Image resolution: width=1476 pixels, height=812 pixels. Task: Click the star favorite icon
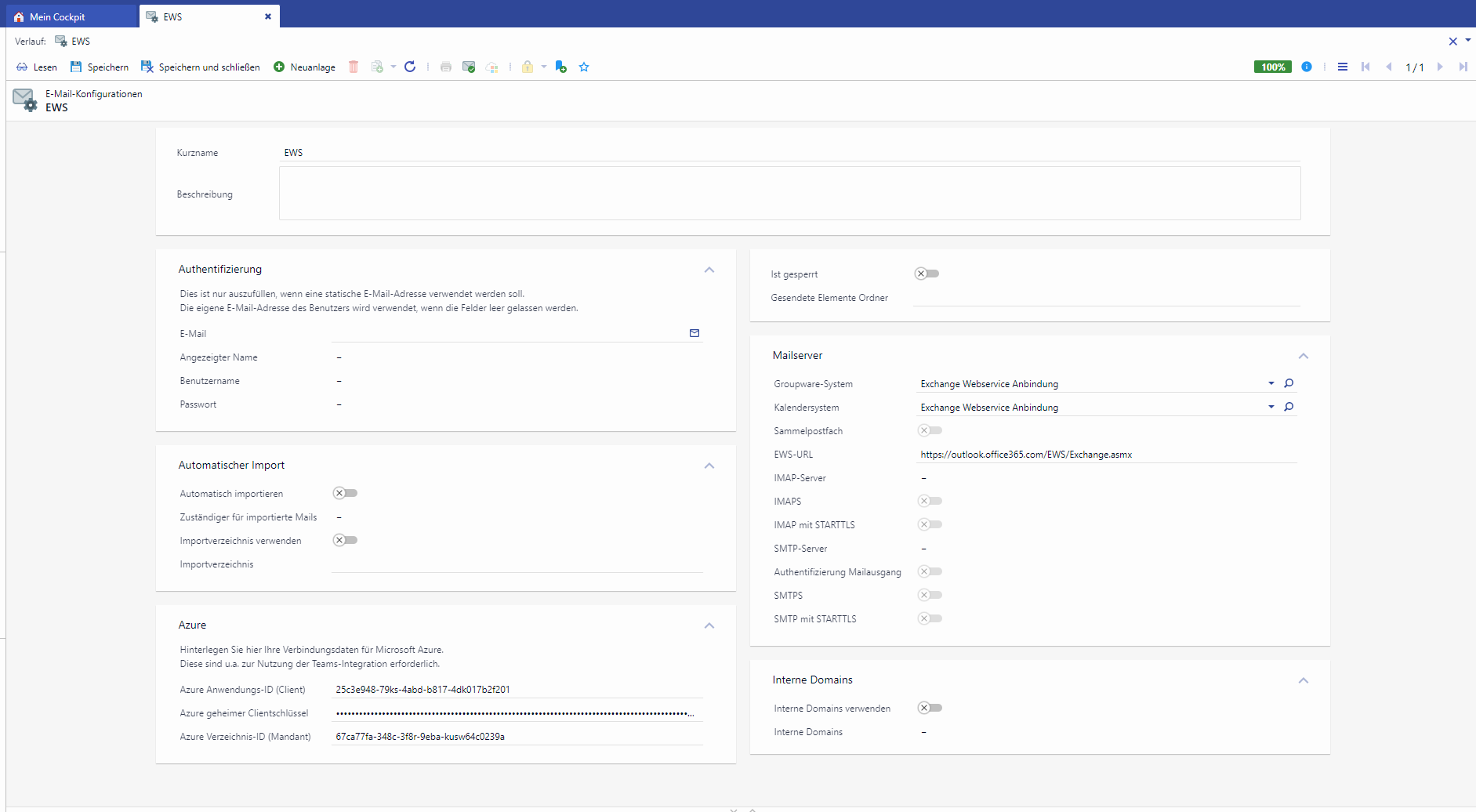pos(584,67)
